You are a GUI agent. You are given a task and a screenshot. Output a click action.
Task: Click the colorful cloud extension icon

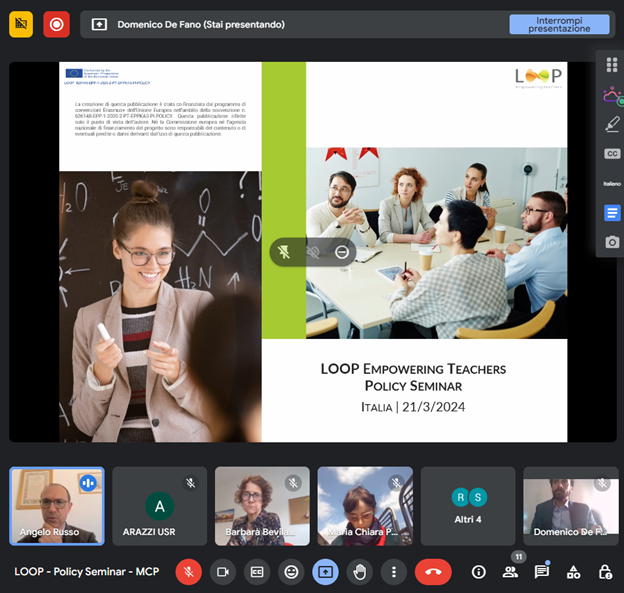[x=613, y=96]
